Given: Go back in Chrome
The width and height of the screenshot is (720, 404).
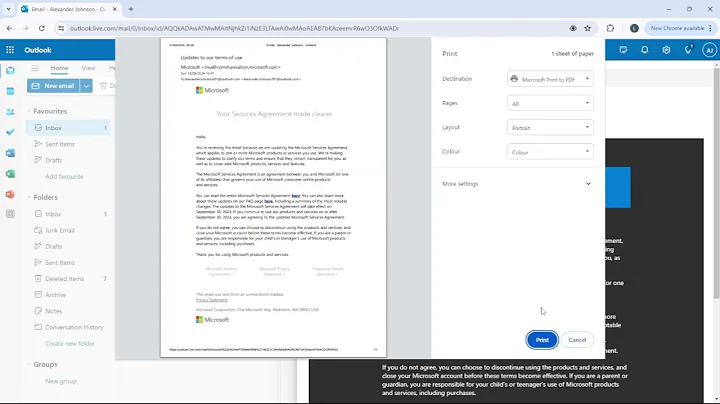Looking at the screenshot, I should (10, 28).
